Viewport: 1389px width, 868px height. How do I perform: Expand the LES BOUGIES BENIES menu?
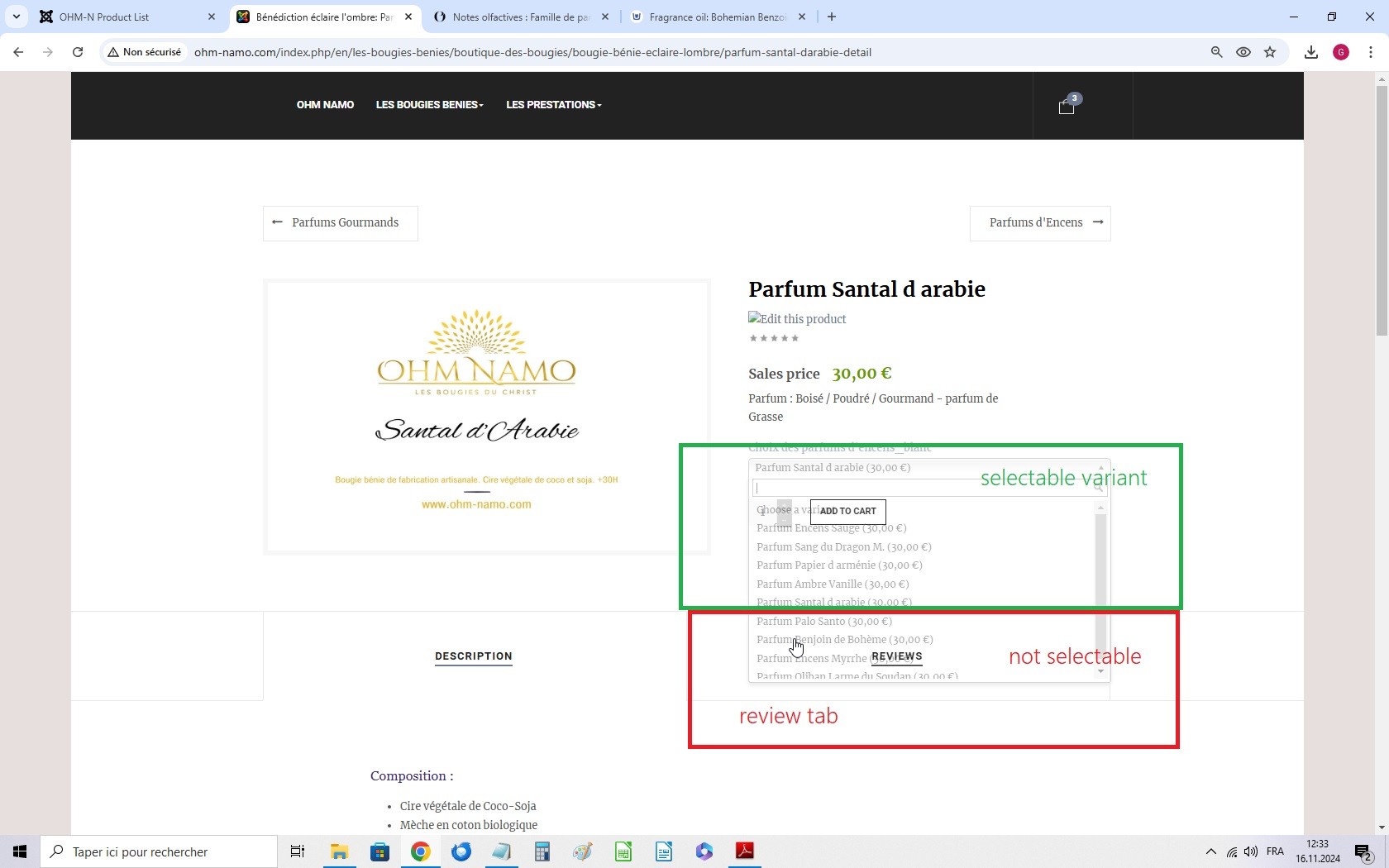pos(430,105)
